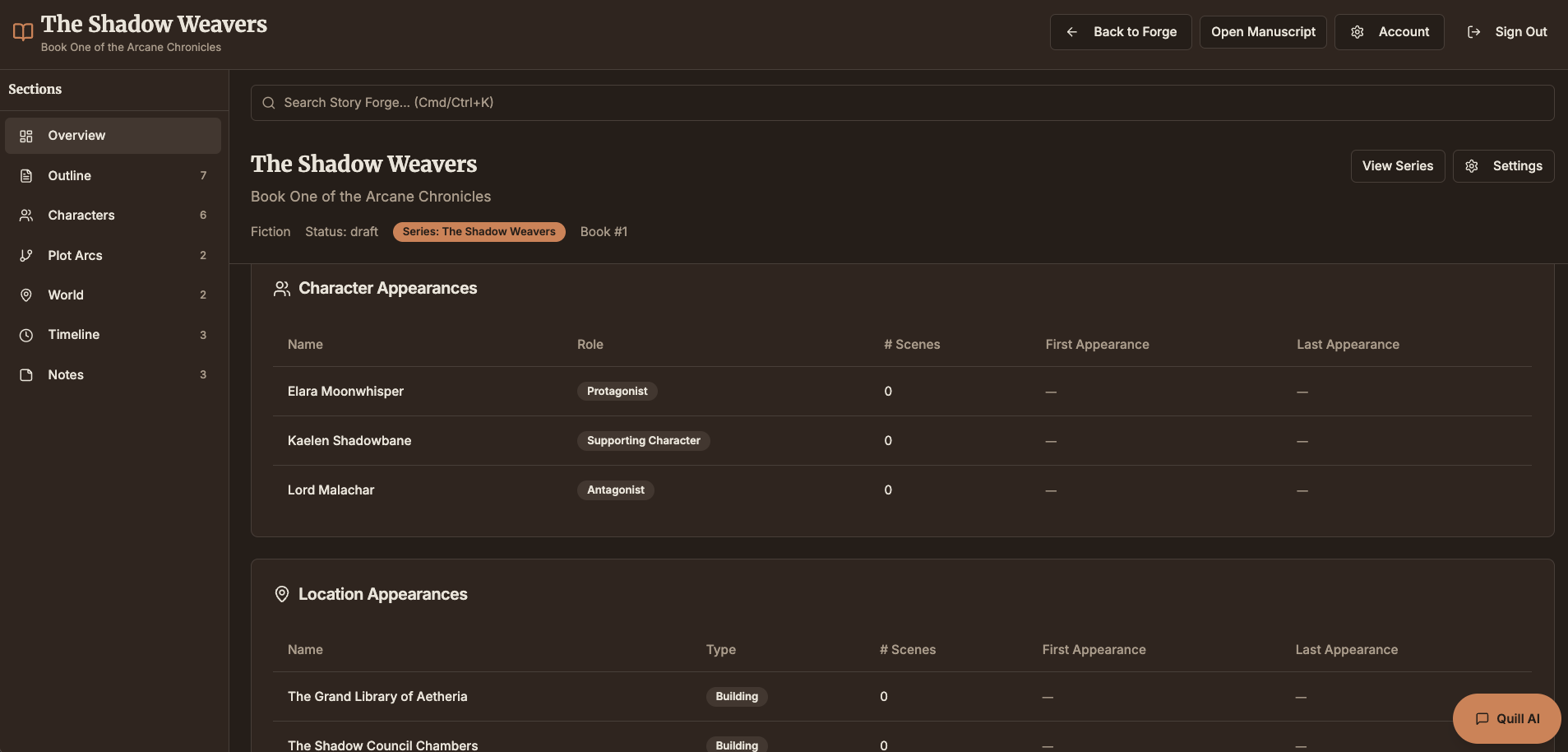The image size is (1568, 752).
Task: Click Back to Forge button
Action: (x=1121, y=32)
